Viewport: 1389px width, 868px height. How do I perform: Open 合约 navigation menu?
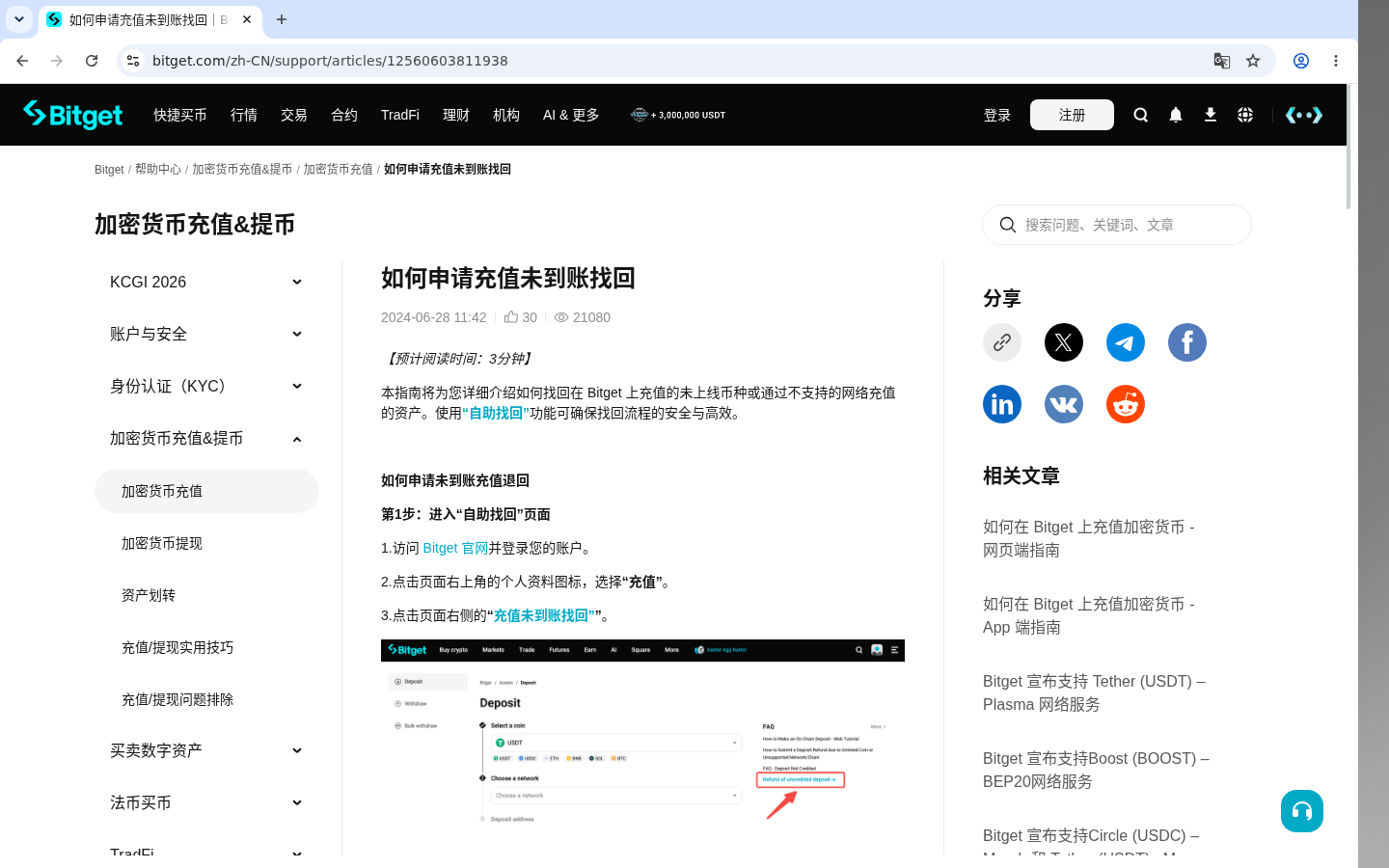pos(344,115)
